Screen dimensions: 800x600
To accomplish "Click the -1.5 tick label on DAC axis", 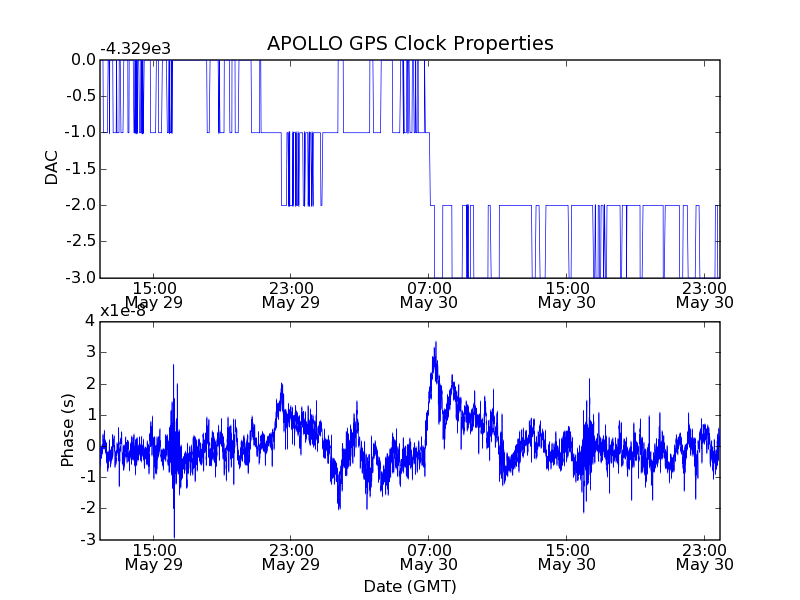I will coord(81,169).
